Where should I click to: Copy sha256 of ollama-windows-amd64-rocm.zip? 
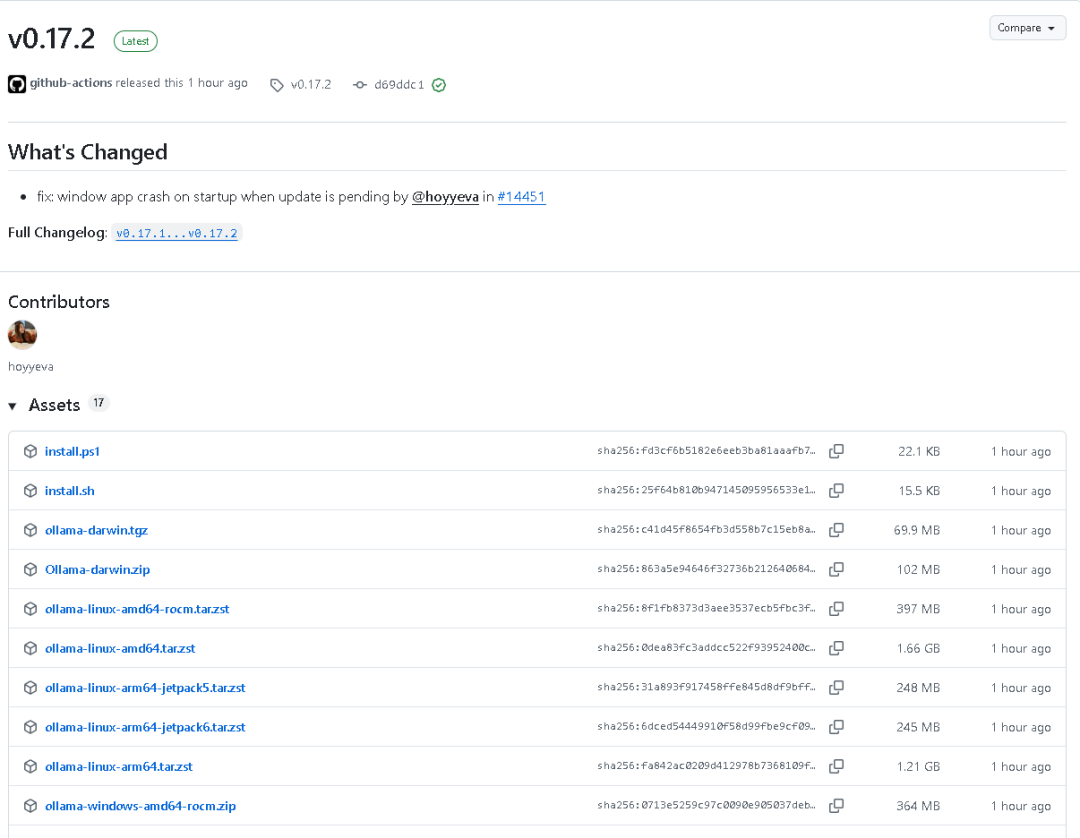coord(836,805)
